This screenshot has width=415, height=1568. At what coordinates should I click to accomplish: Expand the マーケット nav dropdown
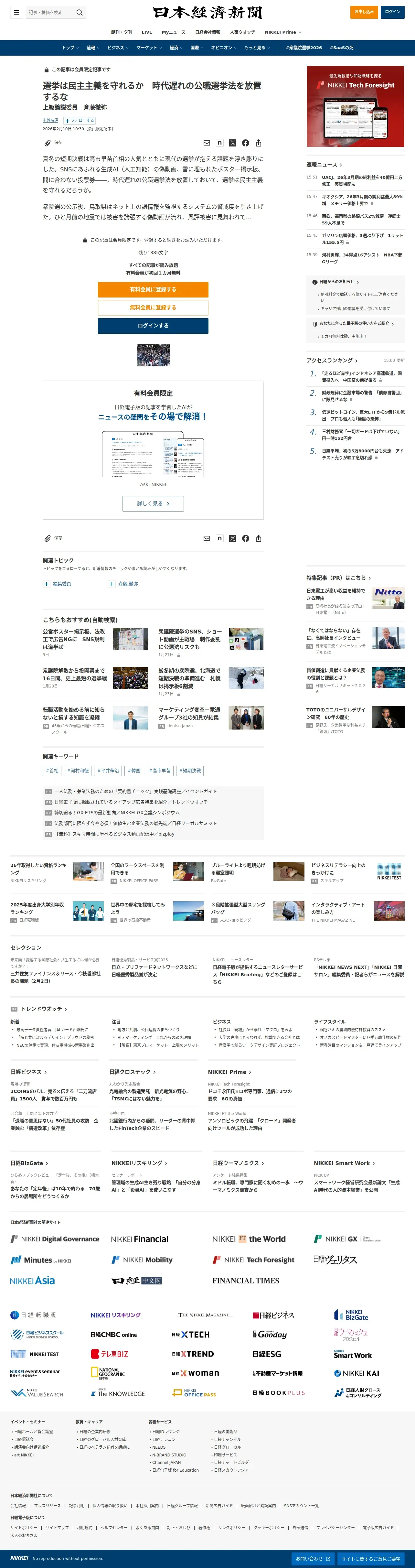[148, 48]
